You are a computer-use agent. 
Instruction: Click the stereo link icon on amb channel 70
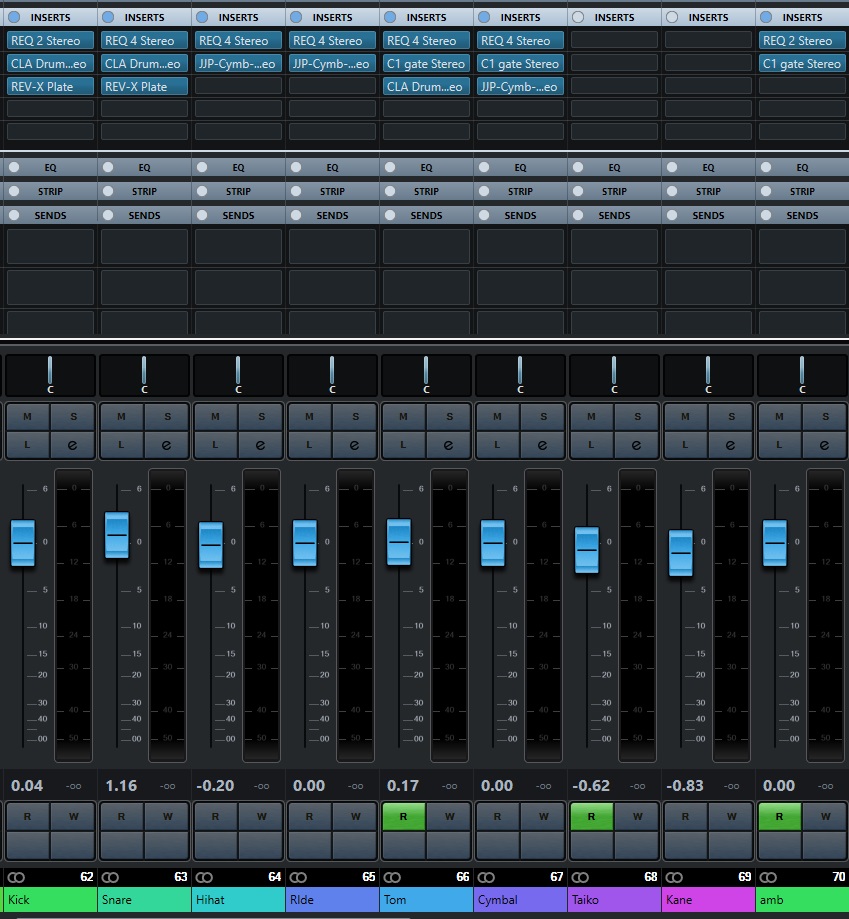pyautogui.click(x=768, y=877)
